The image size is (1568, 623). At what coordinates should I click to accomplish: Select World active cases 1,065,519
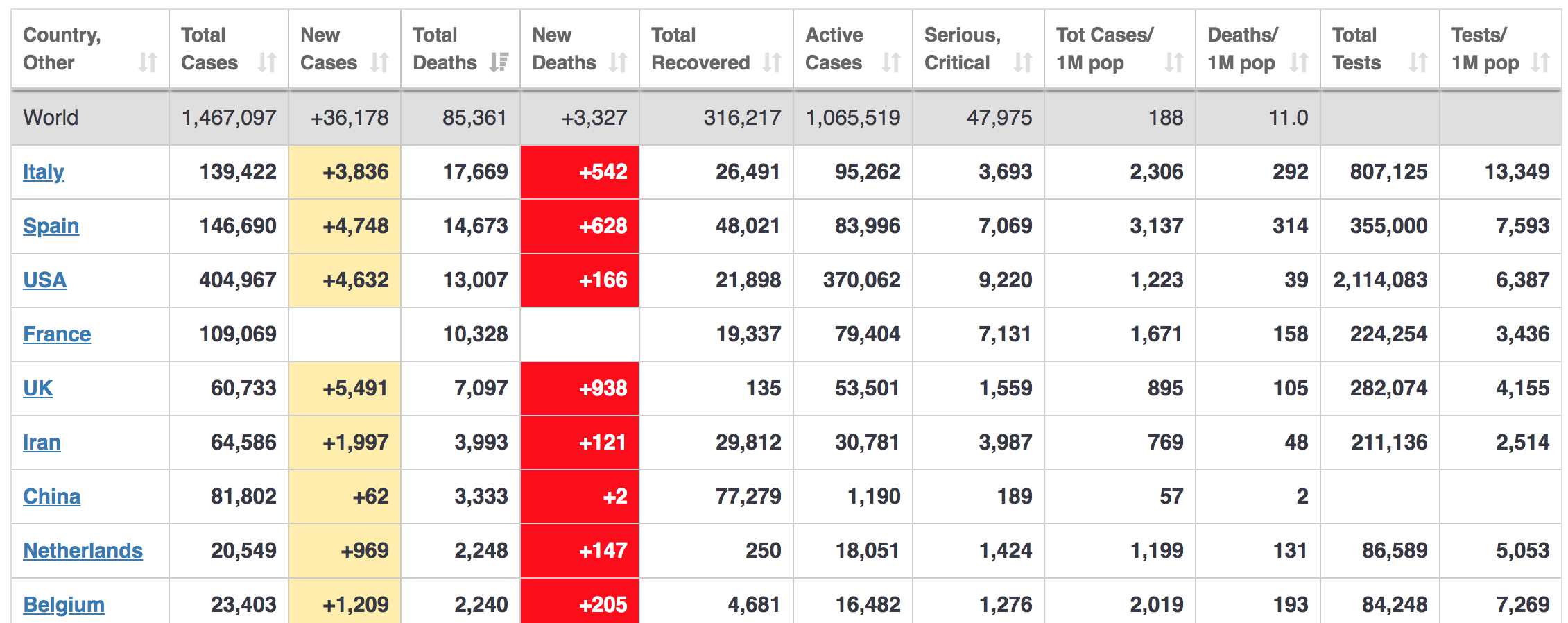click(x=853, y=118)
